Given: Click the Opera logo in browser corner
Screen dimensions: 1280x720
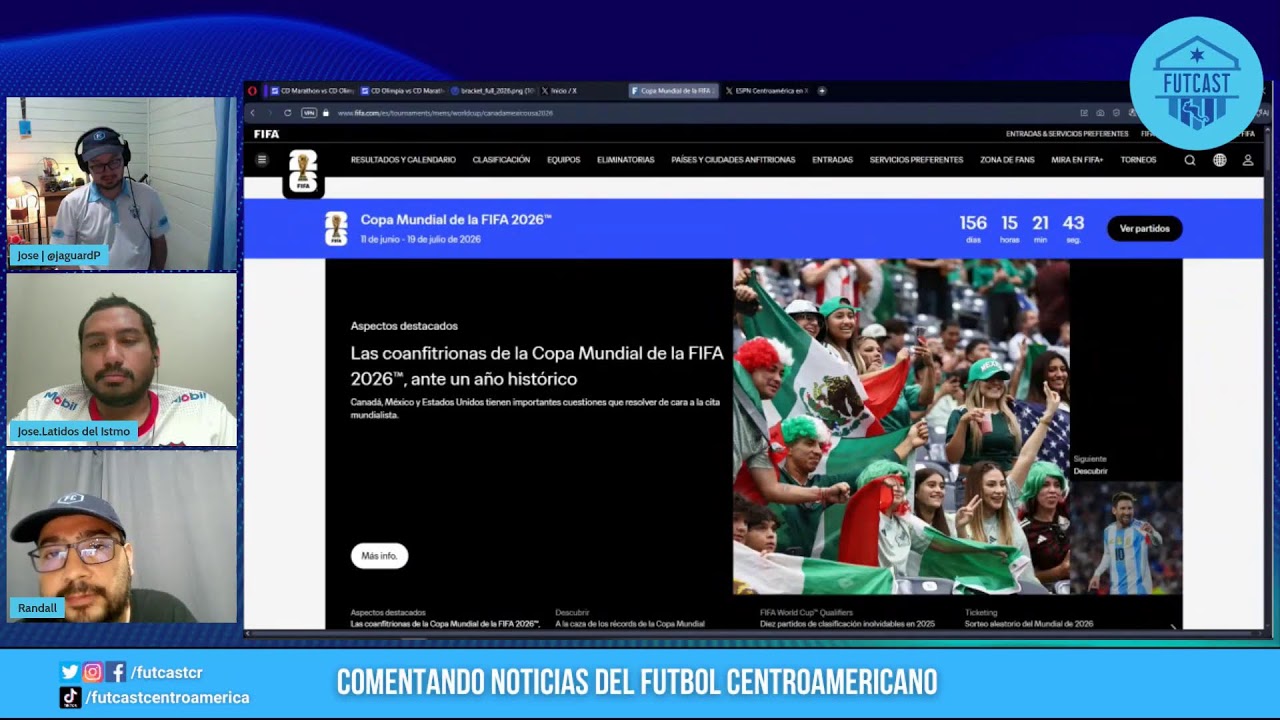Looking at the screenshot, I should [x=252, y=91].
